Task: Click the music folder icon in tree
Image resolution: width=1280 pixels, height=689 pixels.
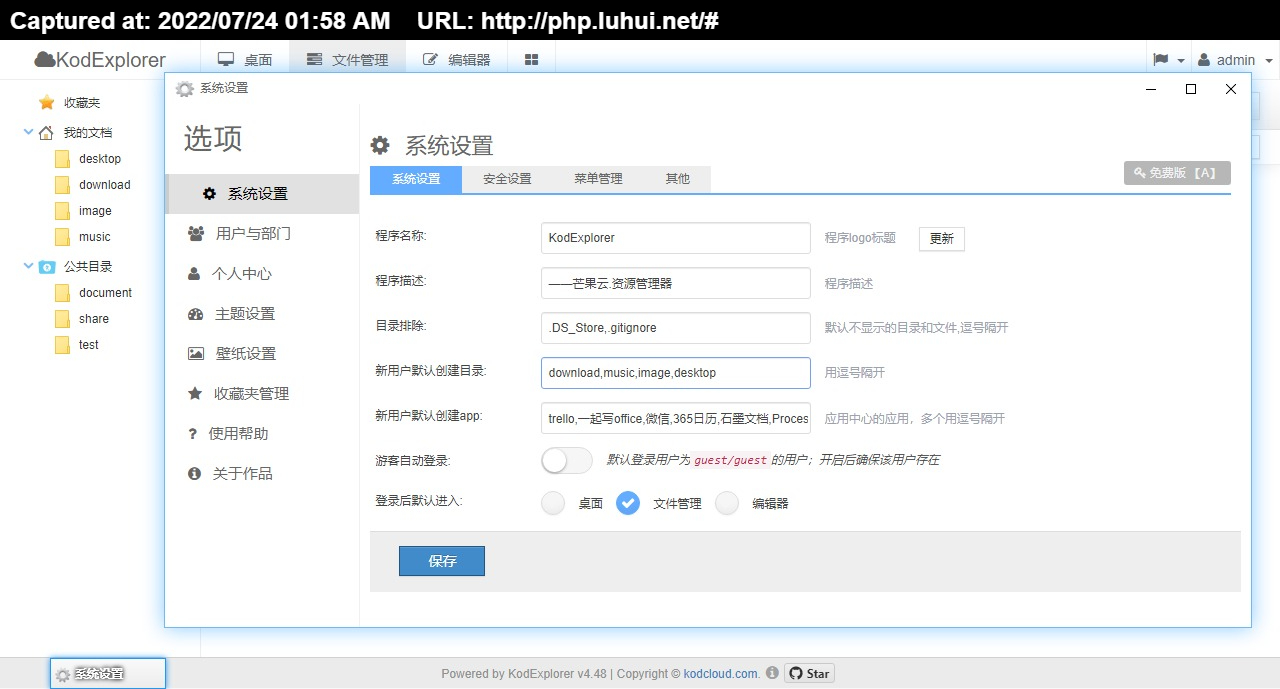Action: 63,237
